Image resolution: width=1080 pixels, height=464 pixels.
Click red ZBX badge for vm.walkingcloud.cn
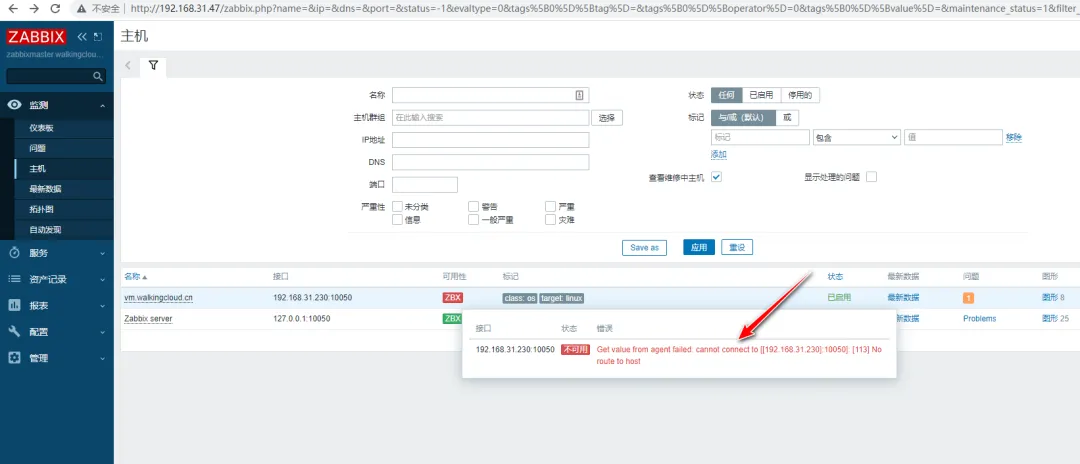pyautogui.click(x=453, y=297)
